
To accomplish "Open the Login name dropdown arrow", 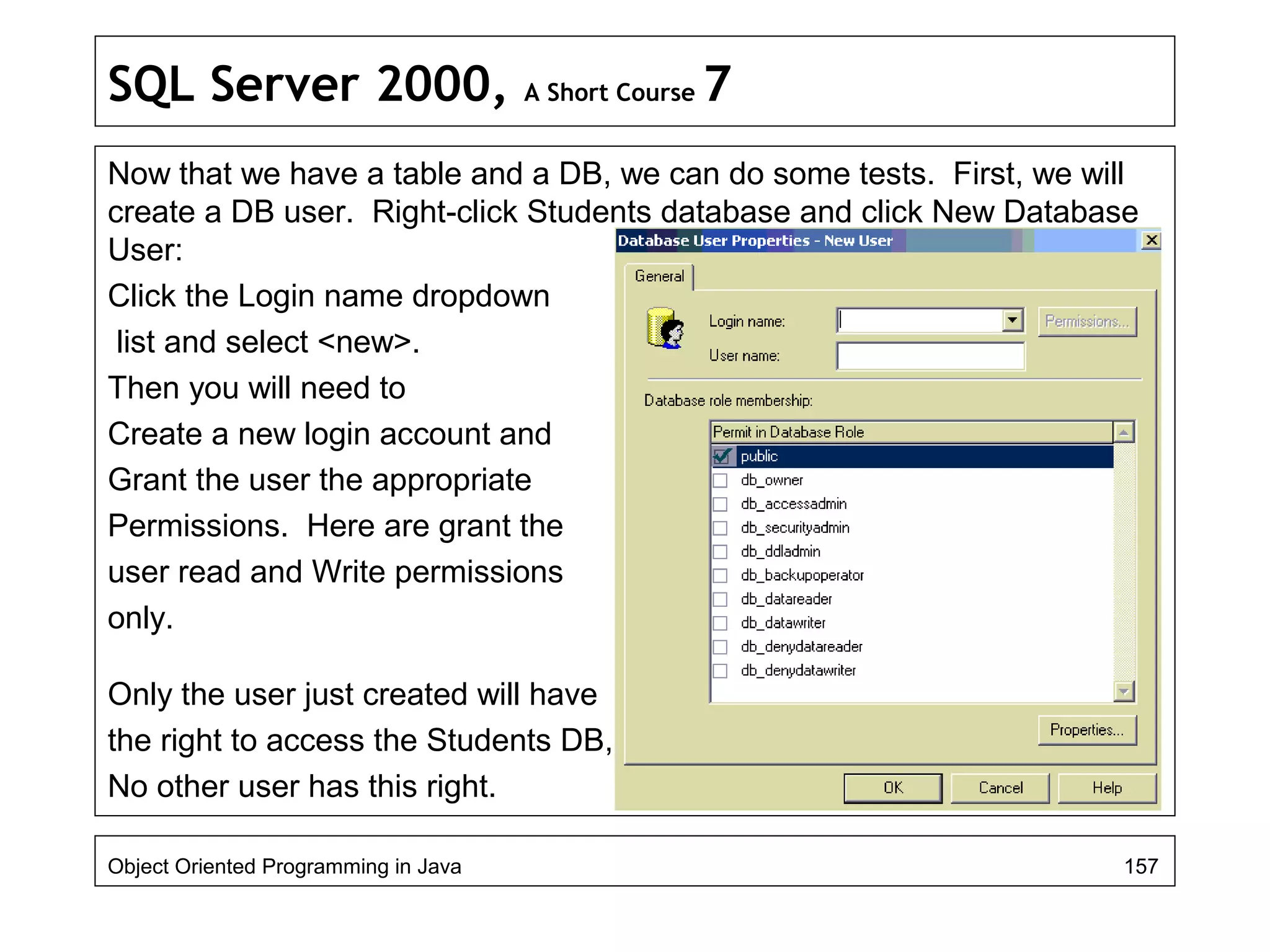I will click(1012, 320).
